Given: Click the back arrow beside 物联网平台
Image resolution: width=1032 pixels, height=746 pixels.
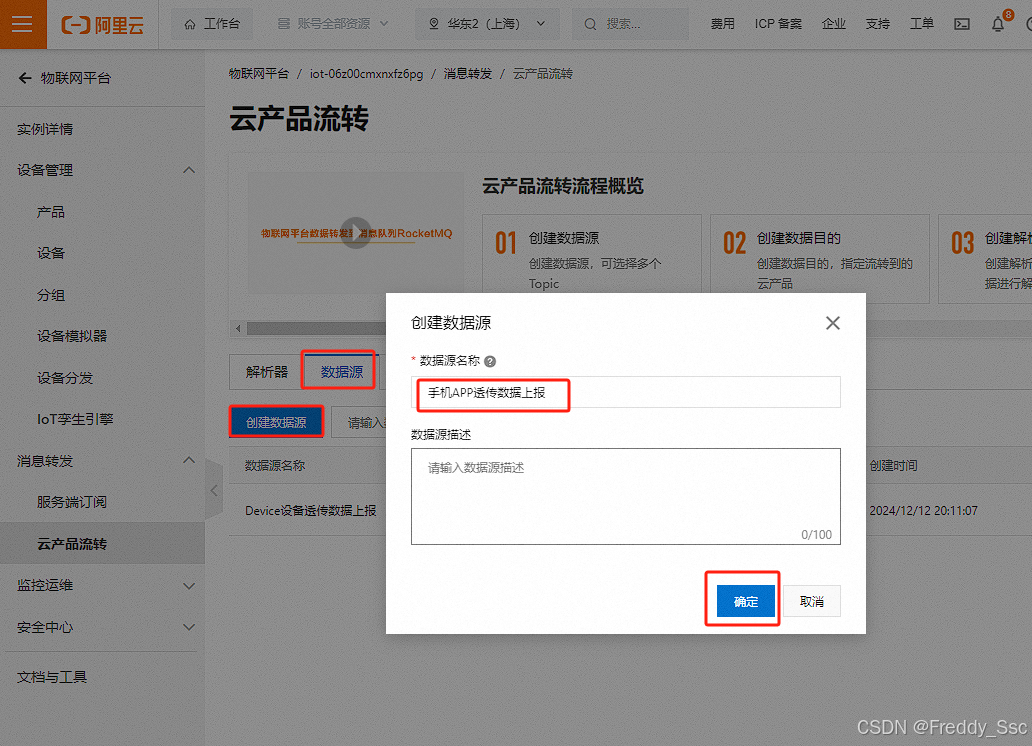Looking at the screenshot, I should (x=25, y=78).
